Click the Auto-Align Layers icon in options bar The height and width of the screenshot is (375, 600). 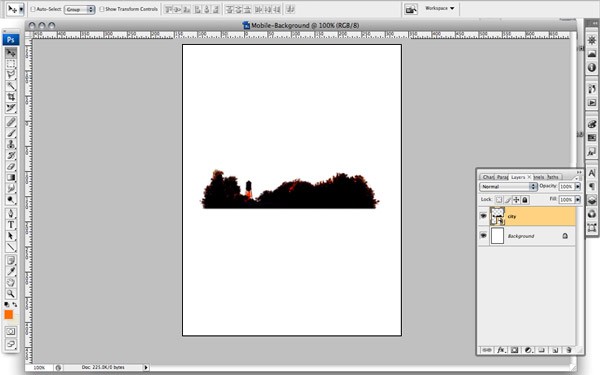290,9
